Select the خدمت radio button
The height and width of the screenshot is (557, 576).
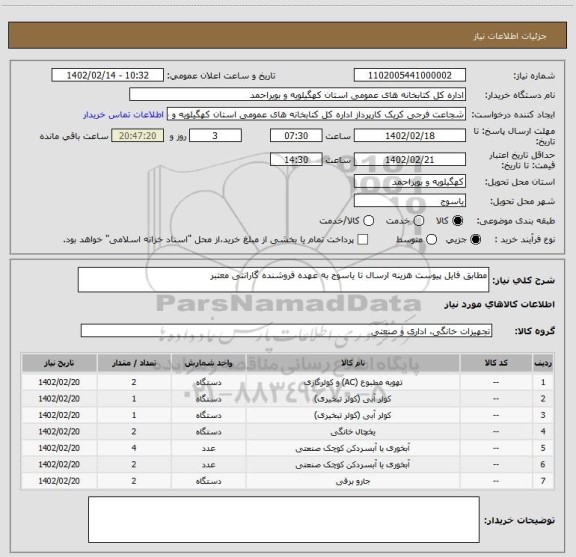click(x=419, y=221)
